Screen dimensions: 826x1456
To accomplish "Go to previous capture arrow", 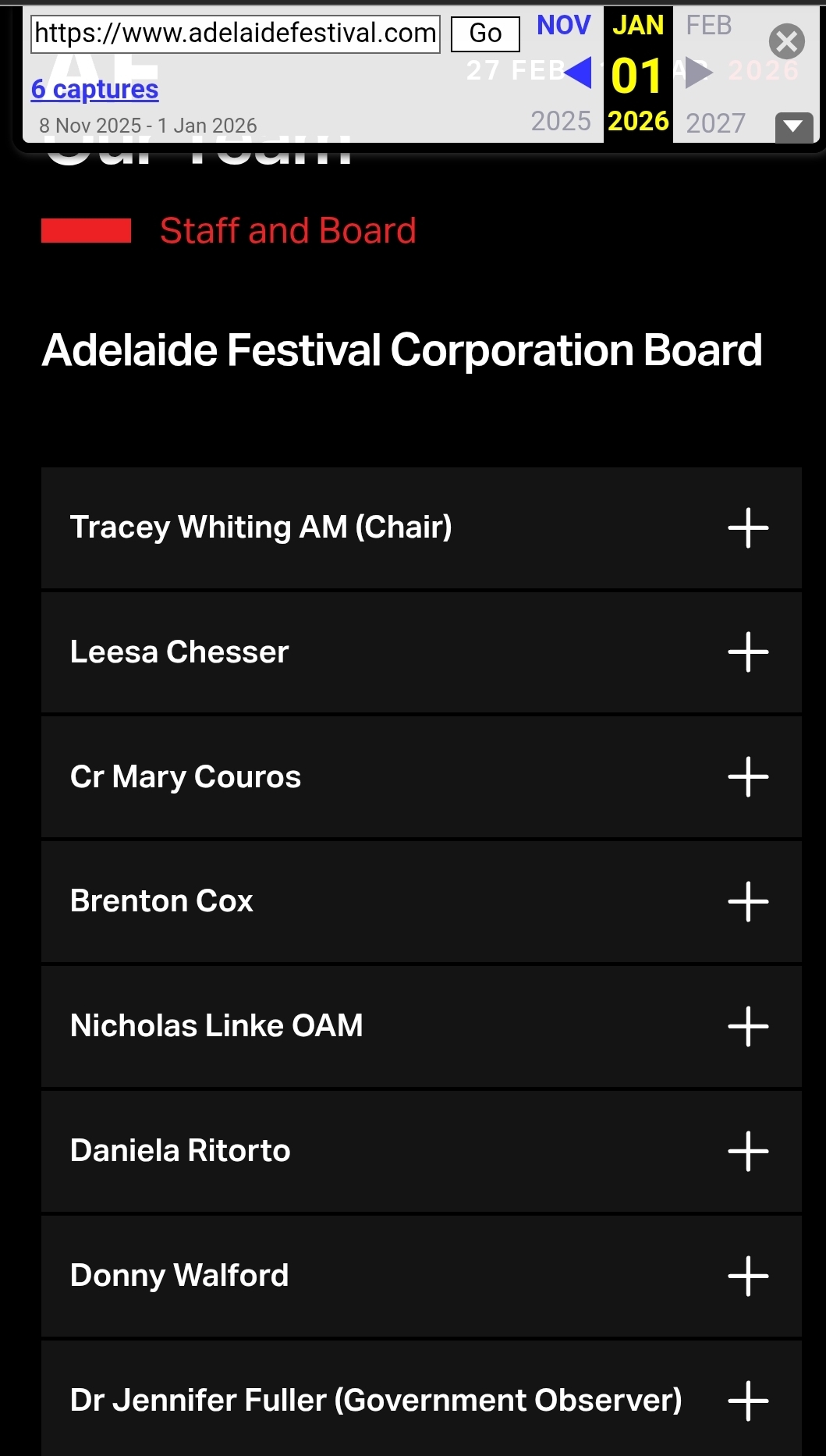I will point(578,73).
